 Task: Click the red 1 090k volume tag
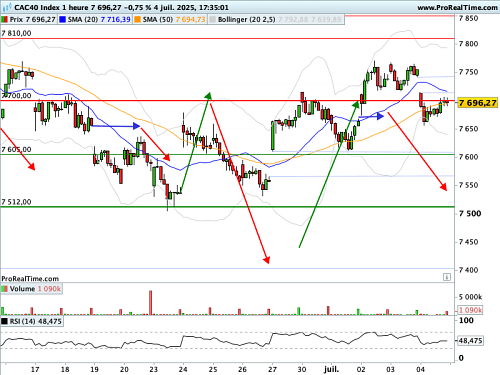(470, 310)
